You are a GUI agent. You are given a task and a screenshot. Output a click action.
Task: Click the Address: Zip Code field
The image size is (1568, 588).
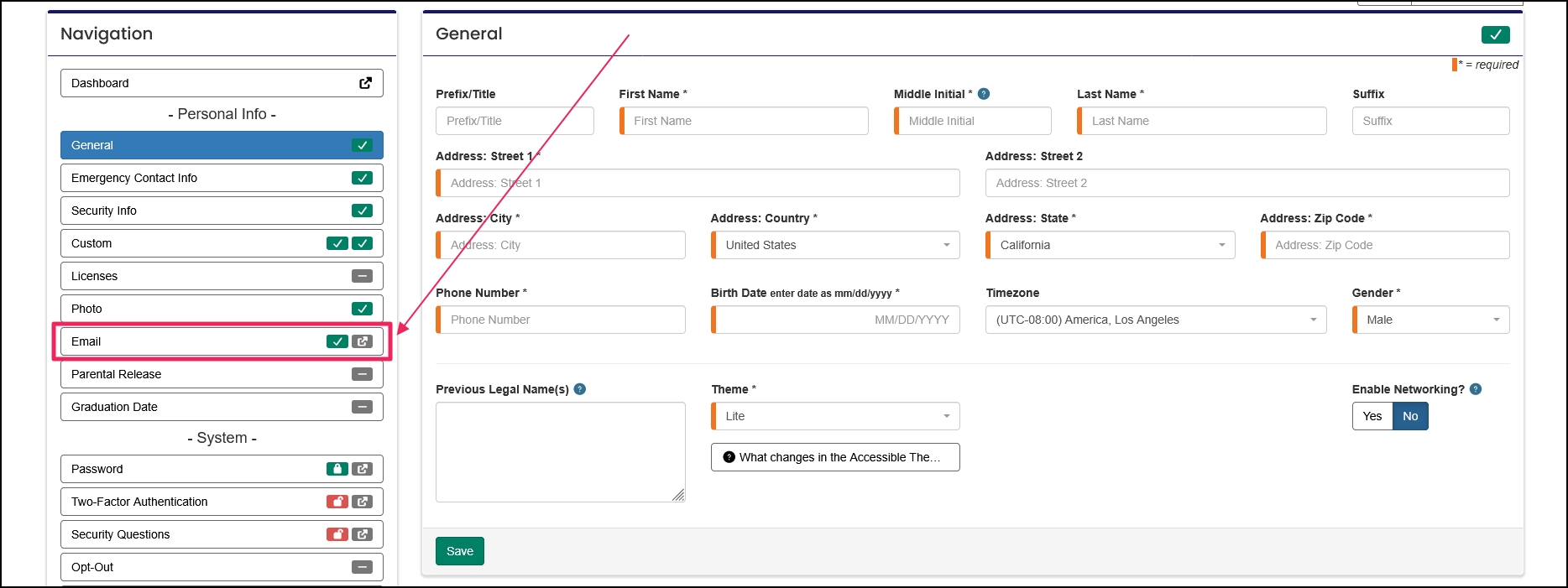click(x=1385, y=245)
